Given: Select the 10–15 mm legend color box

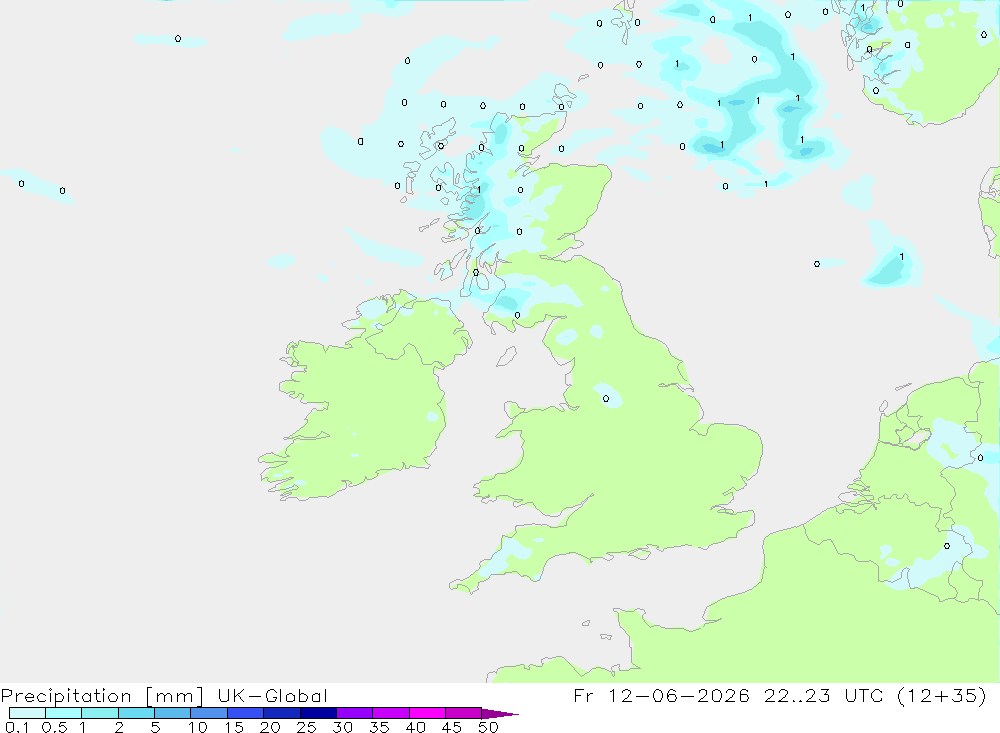Looking at the screenshot, I should 209,713.
